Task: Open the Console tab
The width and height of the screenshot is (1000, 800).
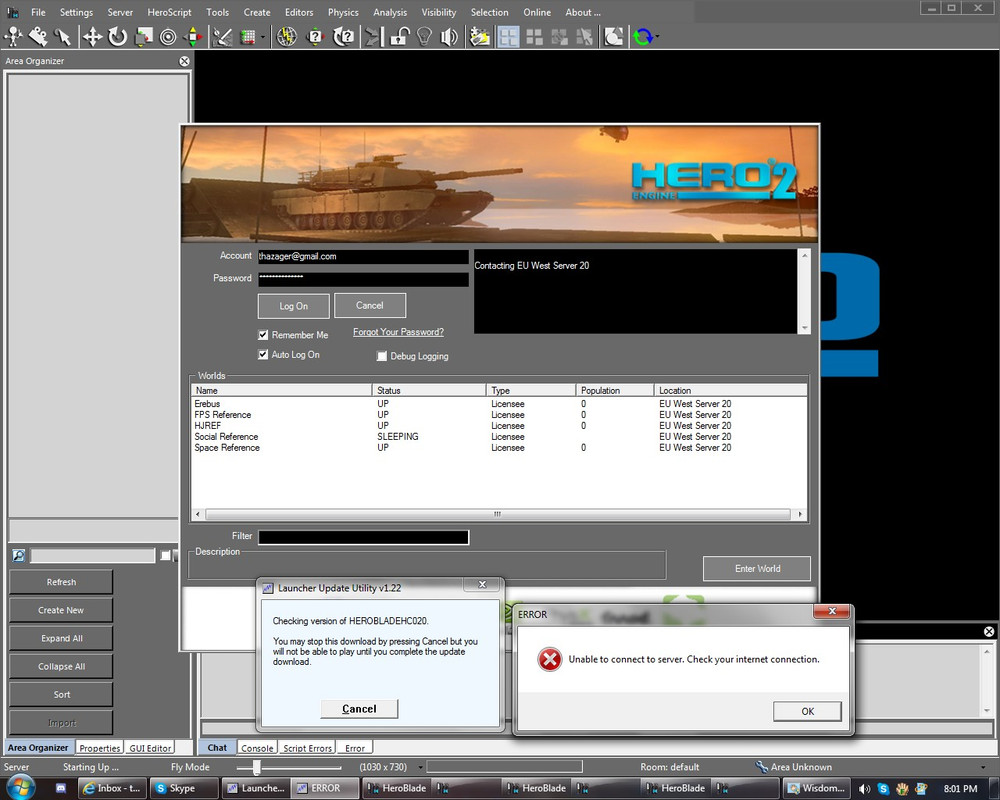Action: click(x=257, y=748)
